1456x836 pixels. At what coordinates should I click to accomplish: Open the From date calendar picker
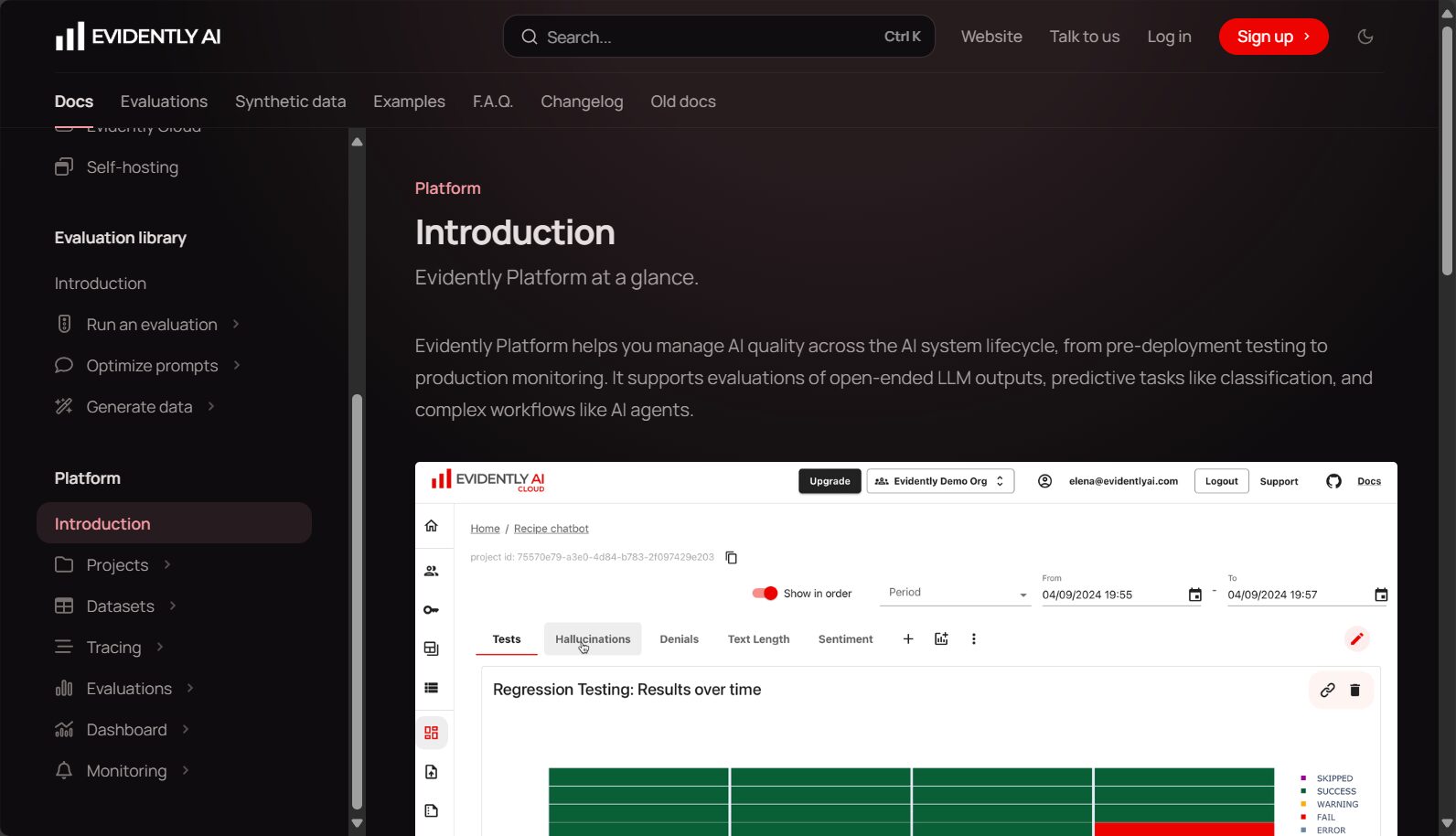coord(1194,595)
